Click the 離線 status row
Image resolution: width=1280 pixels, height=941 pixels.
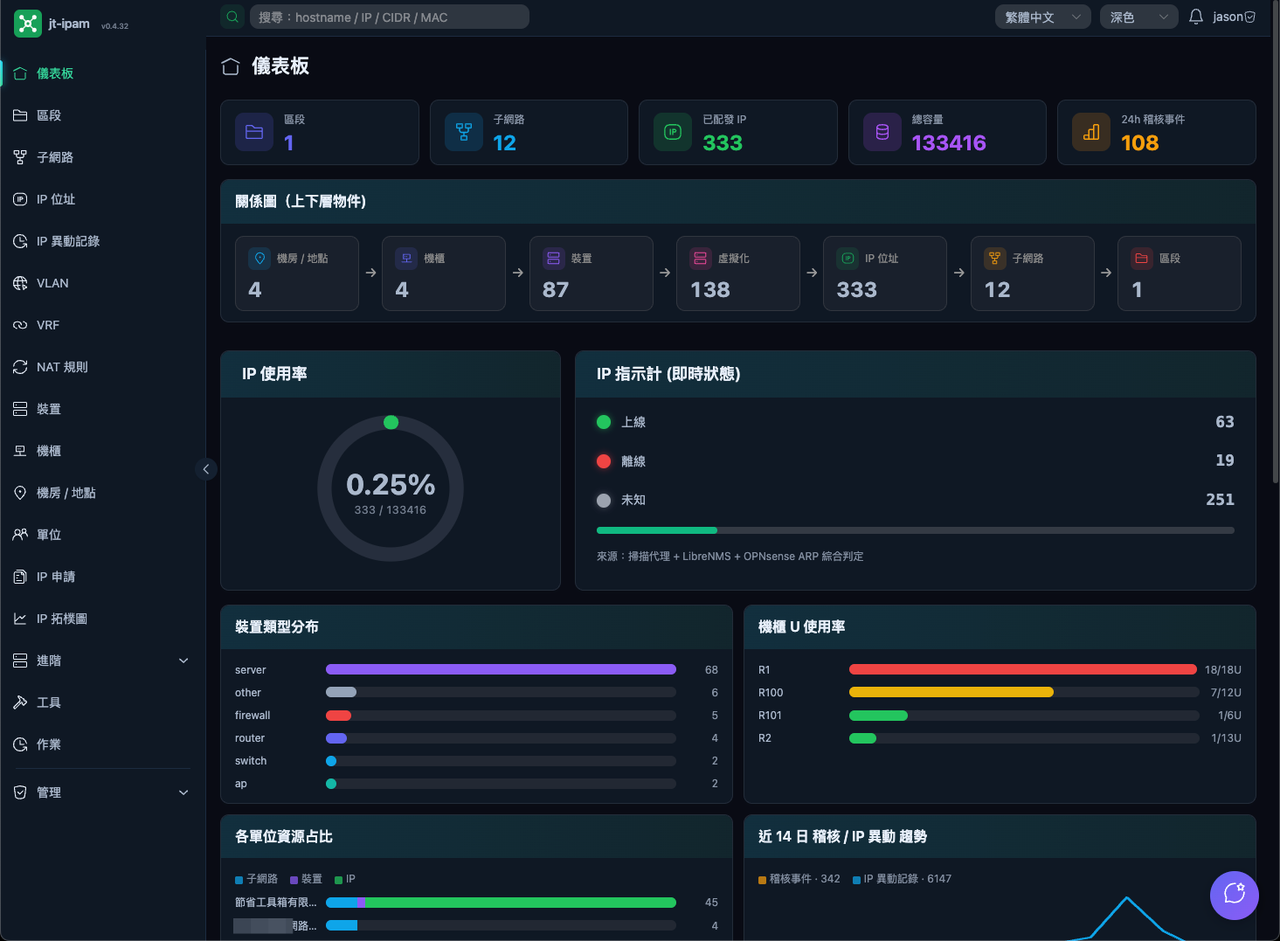(x=915, y=461)
